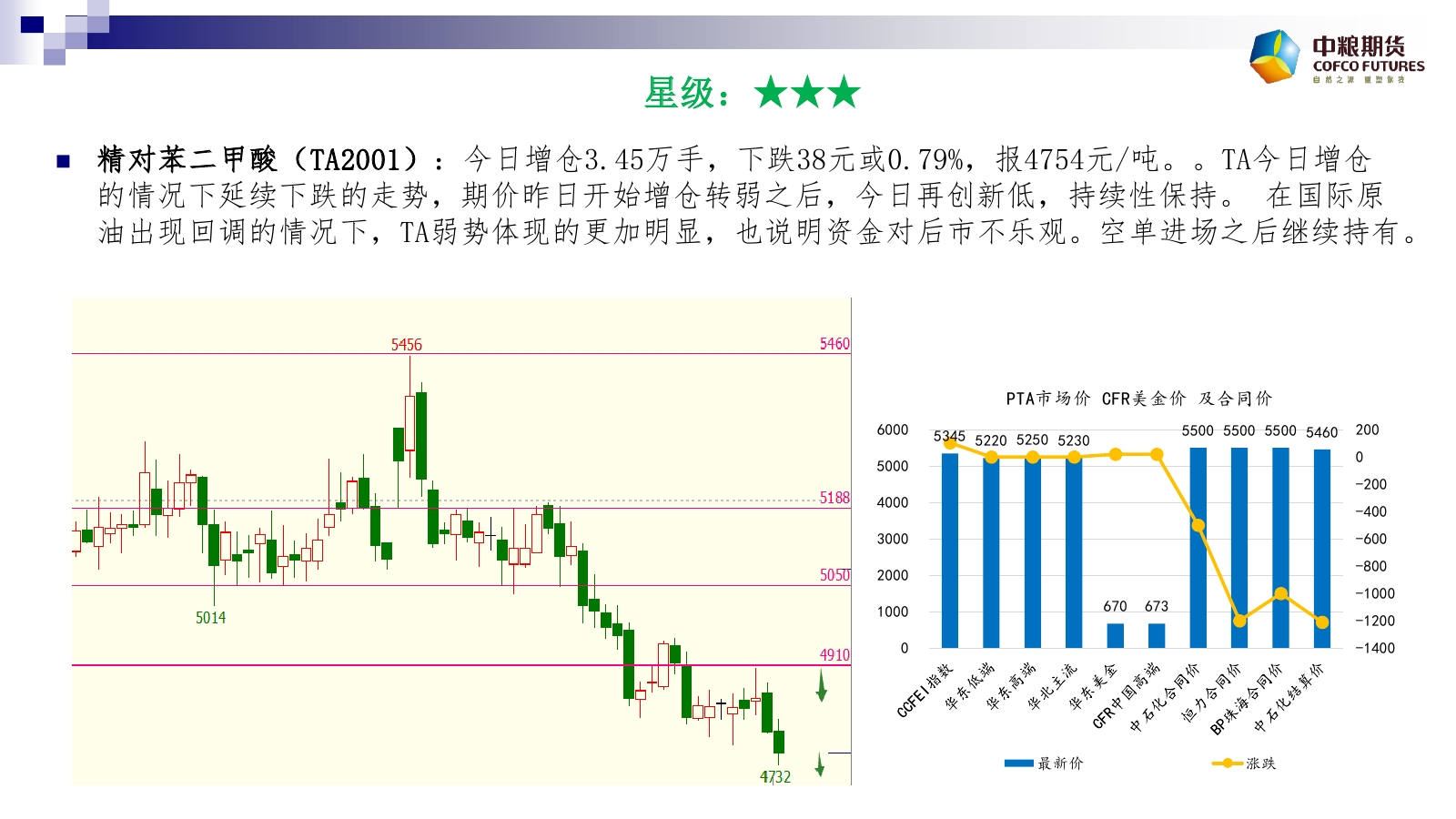The height and width of the screenshot is (819, 1456).
Task: Click the COFCO Futures cube logo
Action: (1275, 56)
